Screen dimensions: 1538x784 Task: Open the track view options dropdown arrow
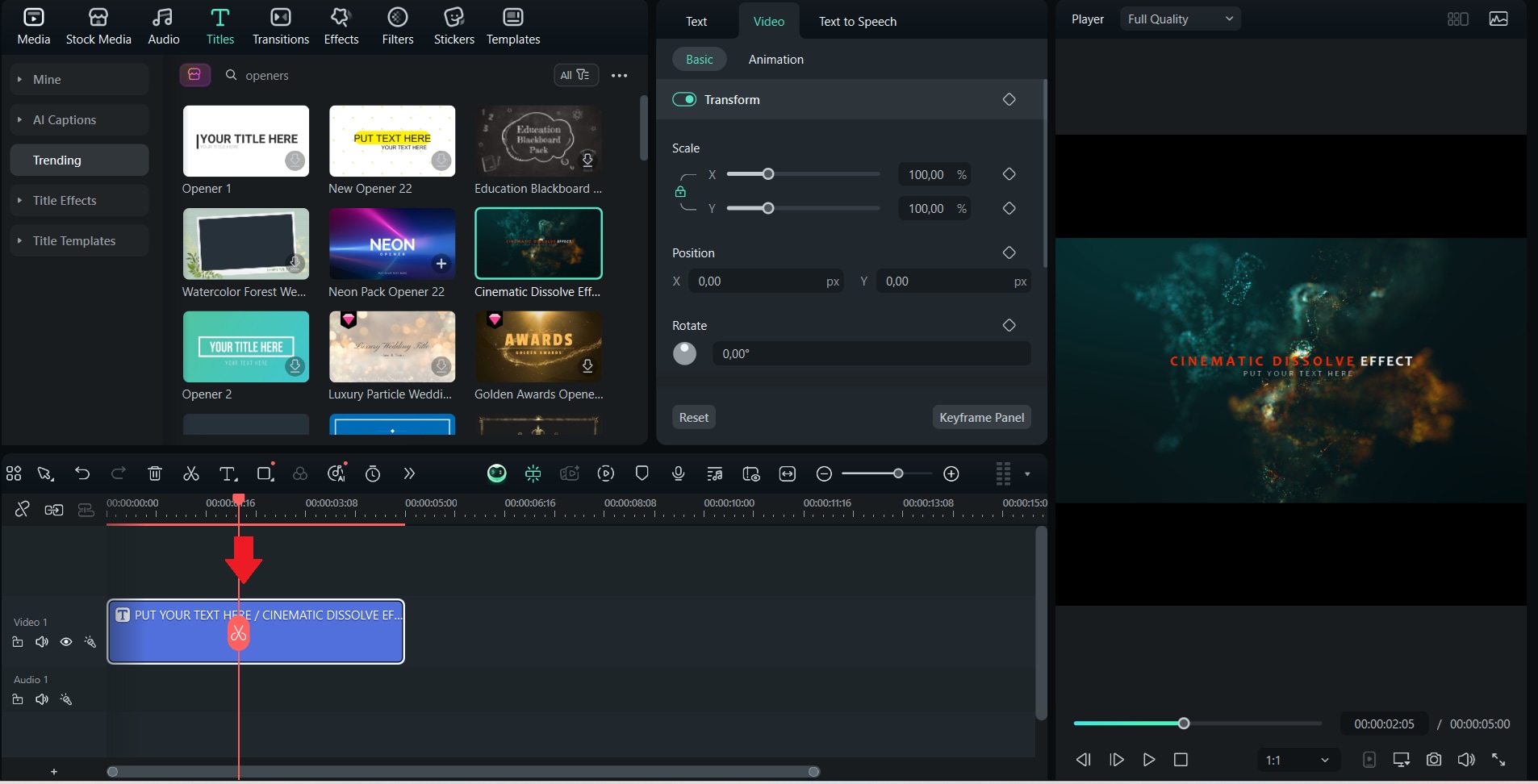[1027, 474]
